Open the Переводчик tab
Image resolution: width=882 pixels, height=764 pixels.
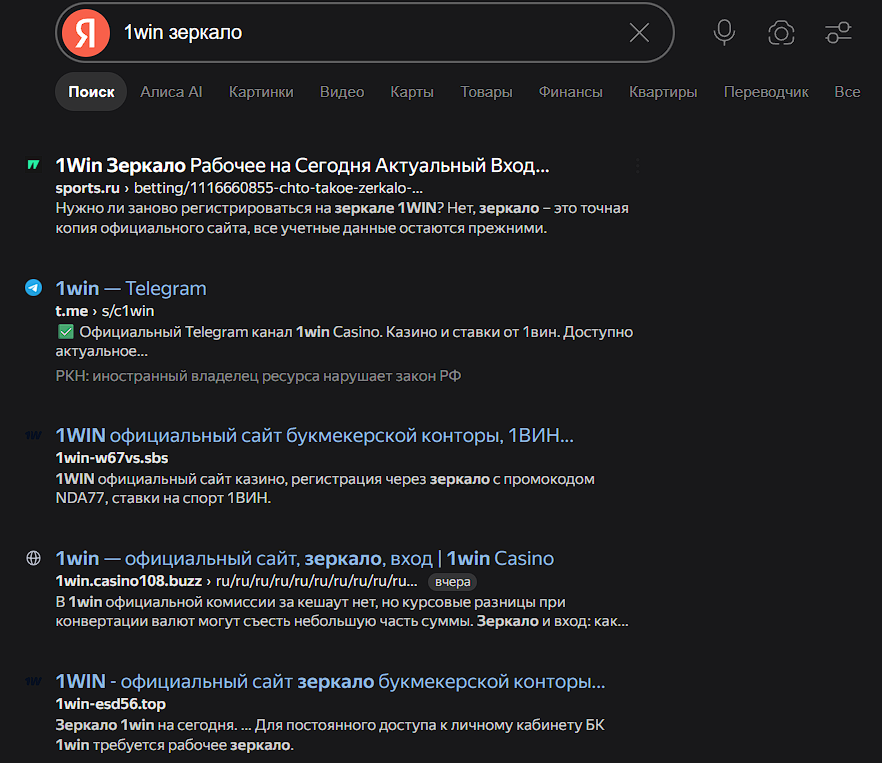(x=766, y=92)
